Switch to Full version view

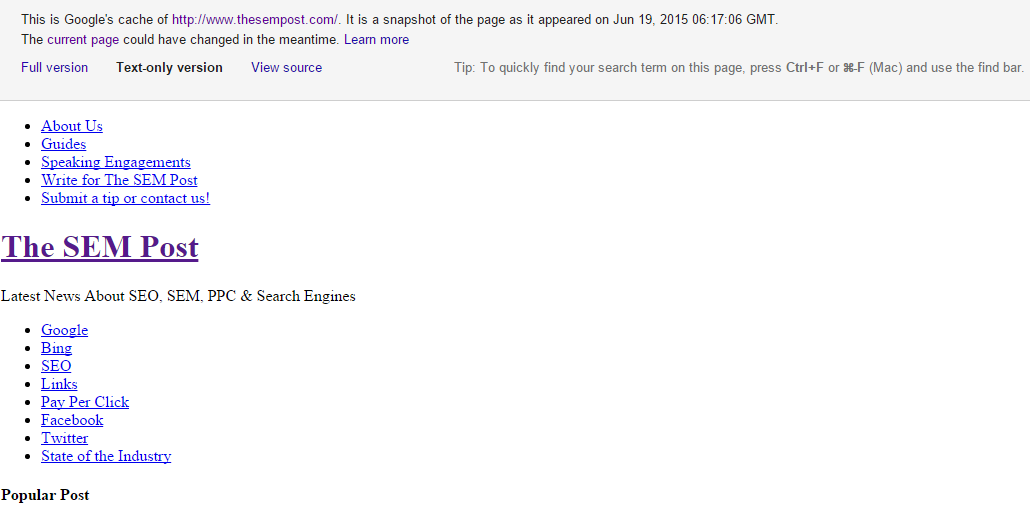54,67
